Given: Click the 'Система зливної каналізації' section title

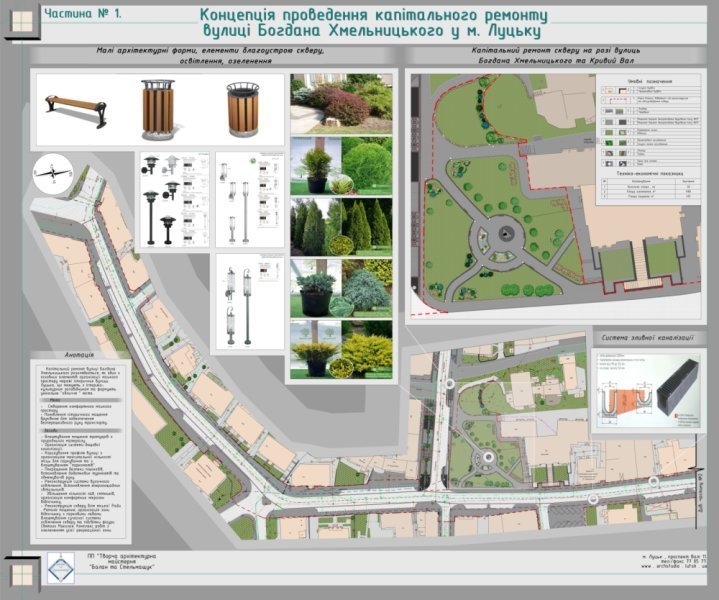Looking at the screenshot, I should pos(650,335).
